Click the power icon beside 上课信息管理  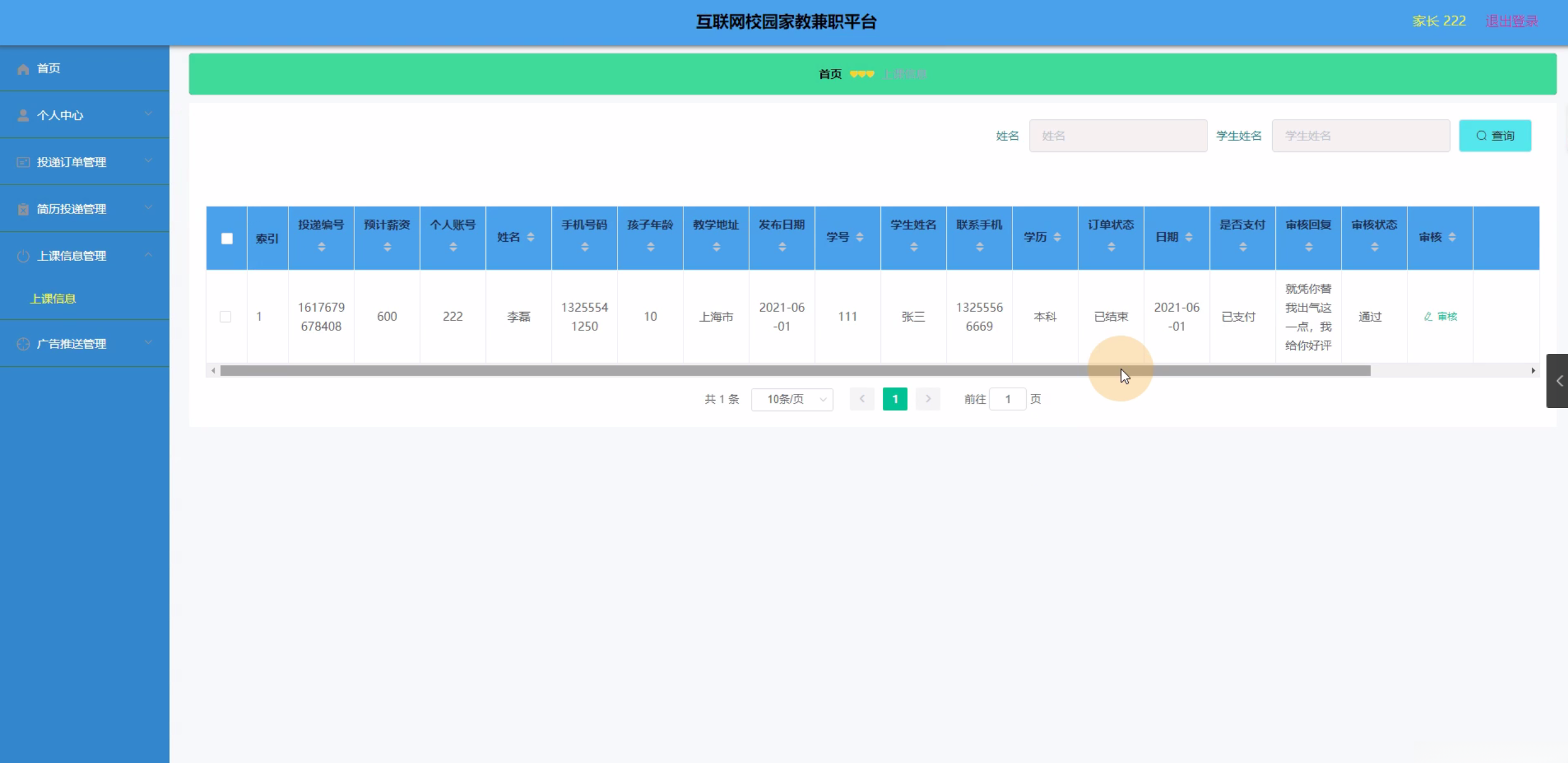tap(23, 256)
